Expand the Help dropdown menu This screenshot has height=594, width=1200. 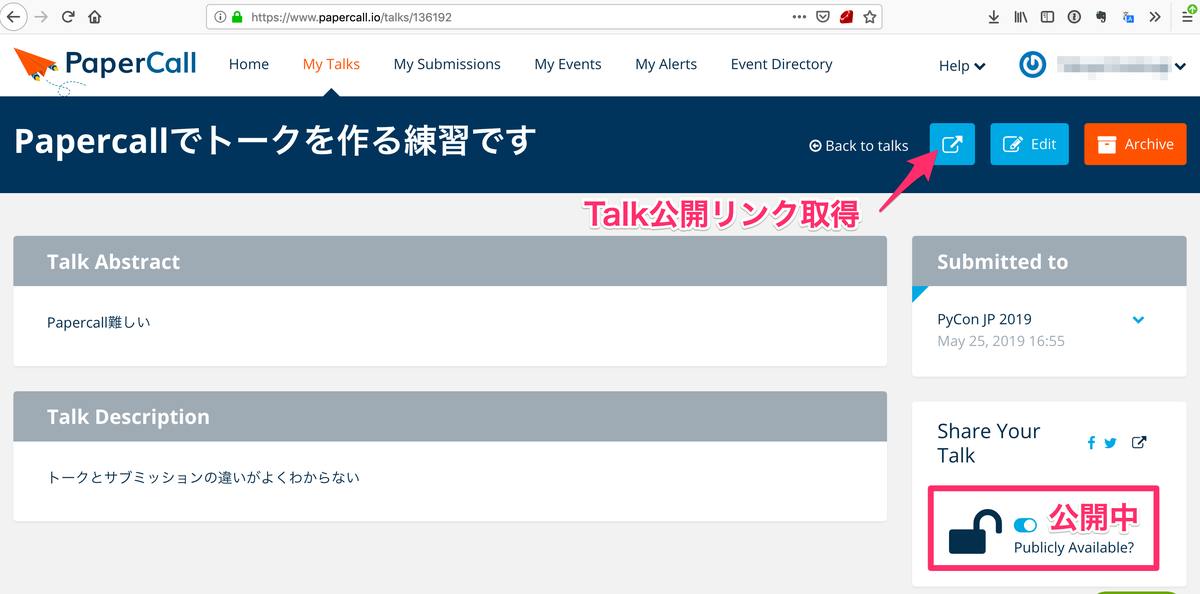click(x=962, y=66)
